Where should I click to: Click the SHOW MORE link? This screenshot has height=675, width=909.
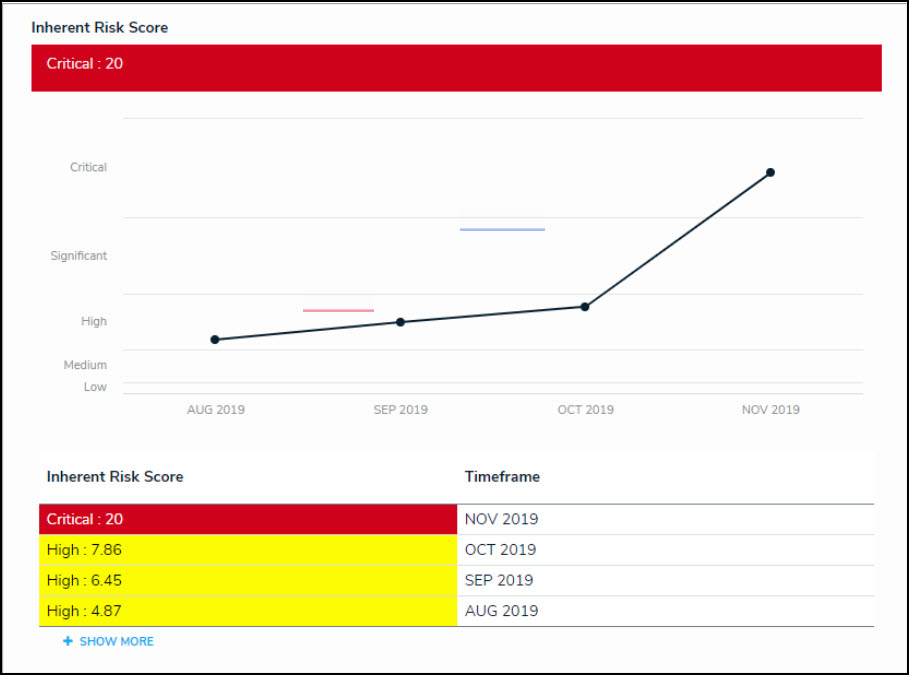(x=116, y=641)
